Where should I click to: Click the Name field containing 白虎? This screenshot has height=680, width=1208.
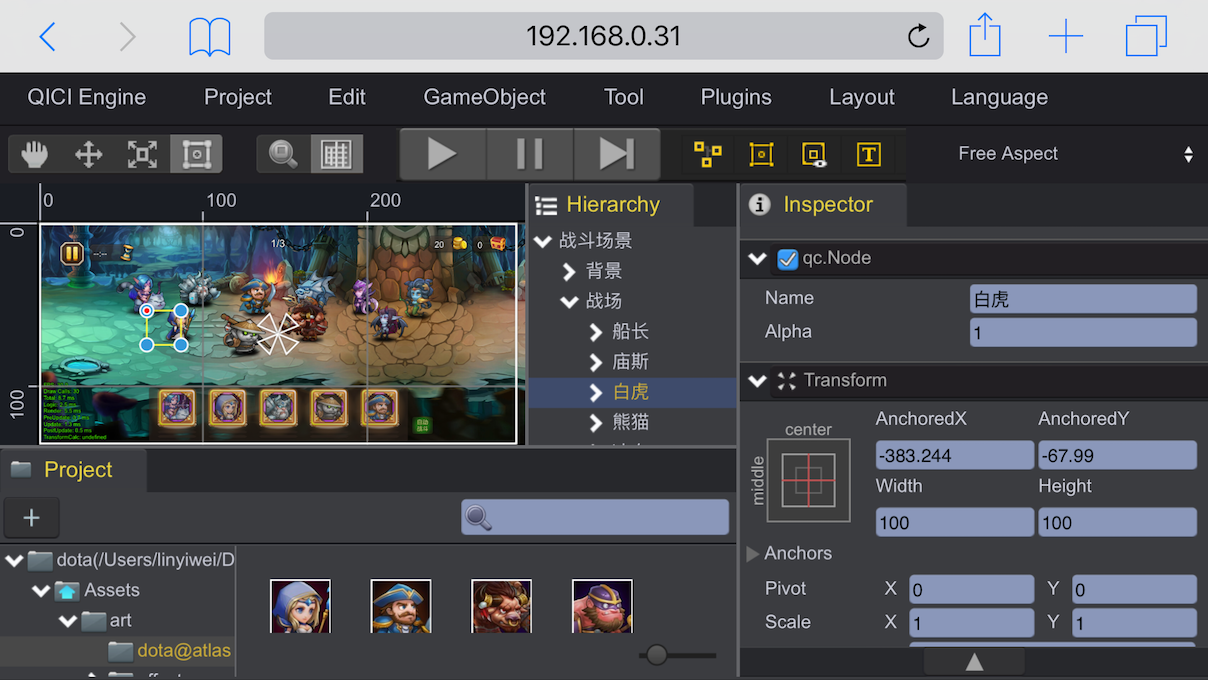point(1083,299)
